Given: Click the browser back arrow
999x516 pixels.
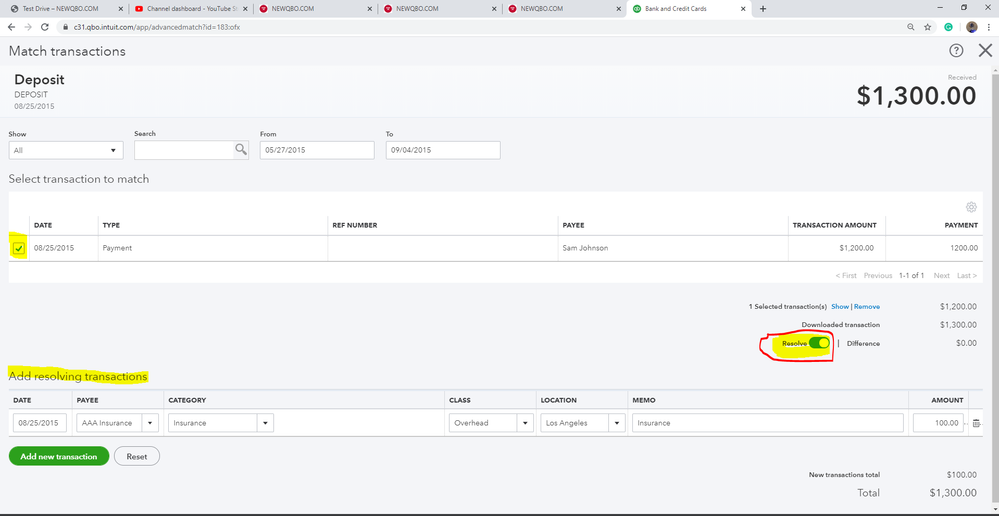Looking at the screenshot, I should (x=11, y=27).
